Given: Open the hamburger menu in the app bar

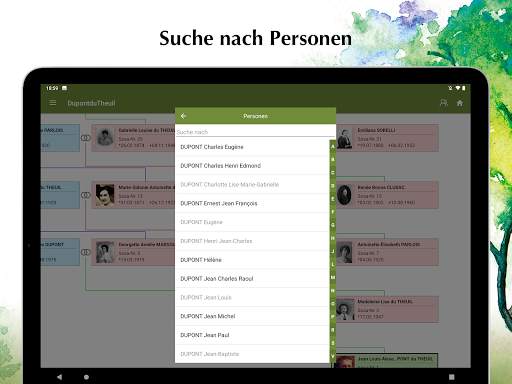Looking at the screenshot, I should pos(53,103).
